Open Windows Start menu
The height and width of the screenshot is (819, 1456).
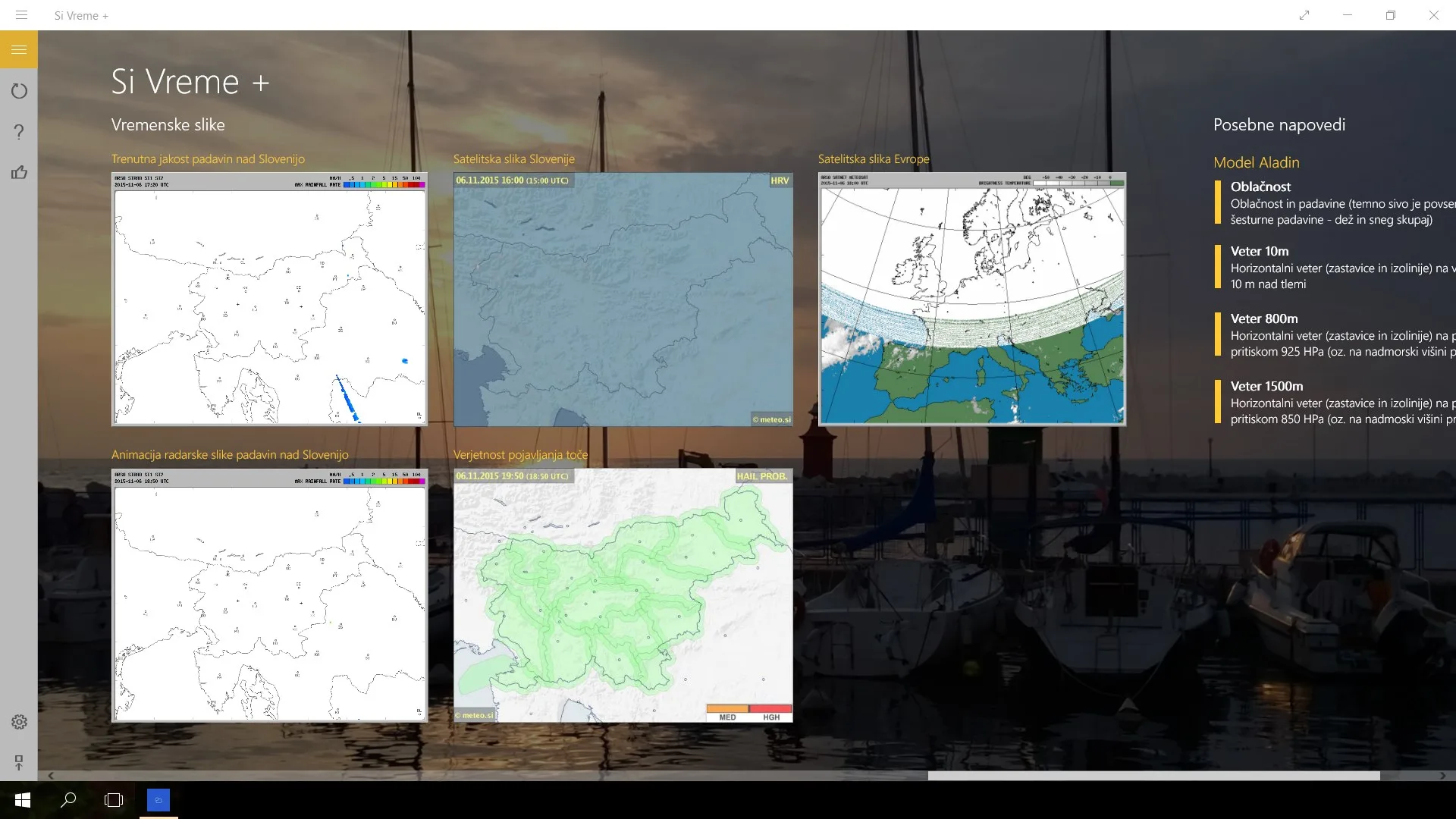(x=23, y=800)
